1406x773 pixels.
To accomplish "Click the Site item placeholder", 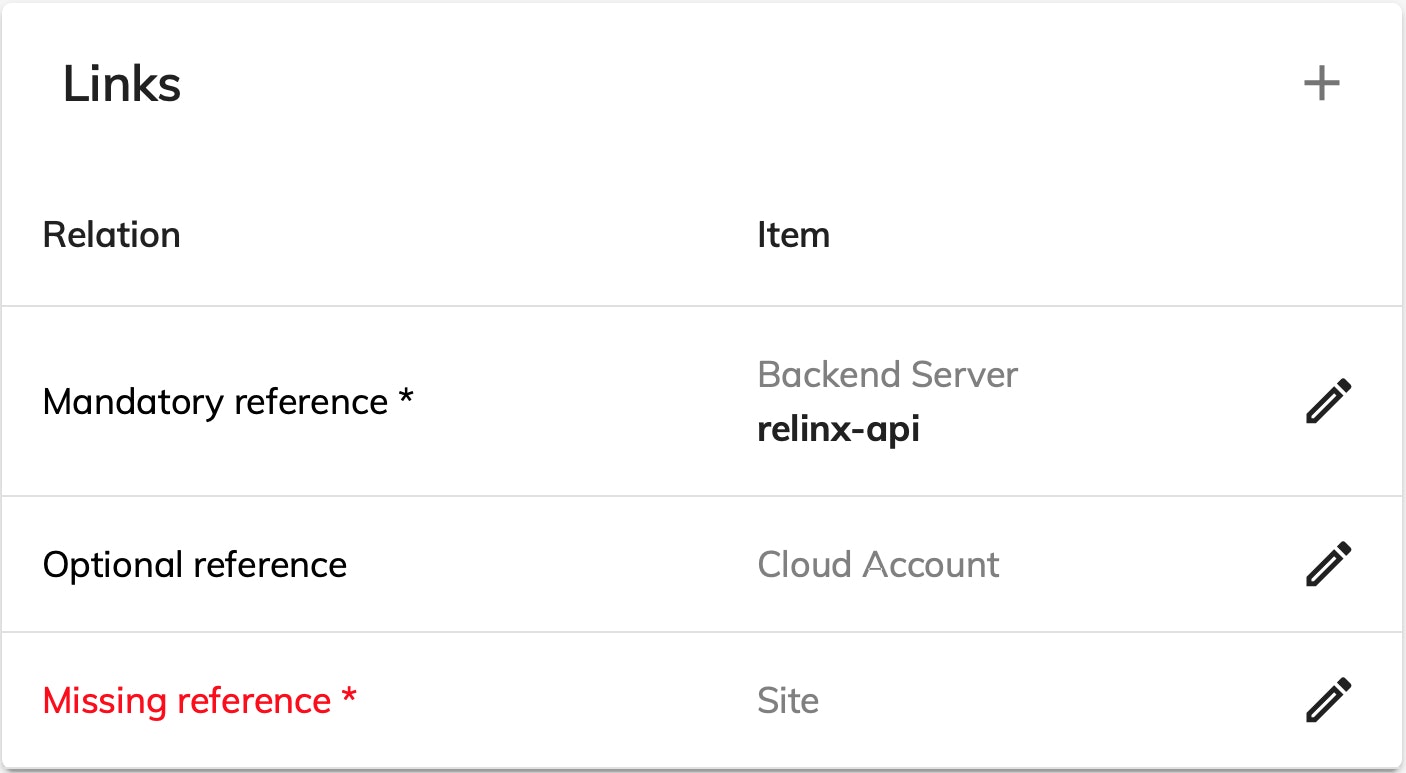I will pos(788,701).
